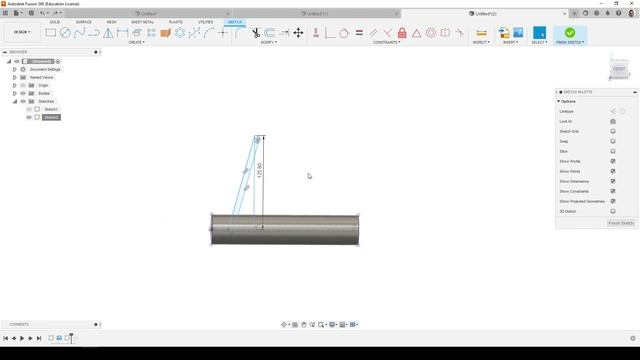Apply the Tangent constraint
The width and height of the screenshot is (640, 360).
(344, 33)
